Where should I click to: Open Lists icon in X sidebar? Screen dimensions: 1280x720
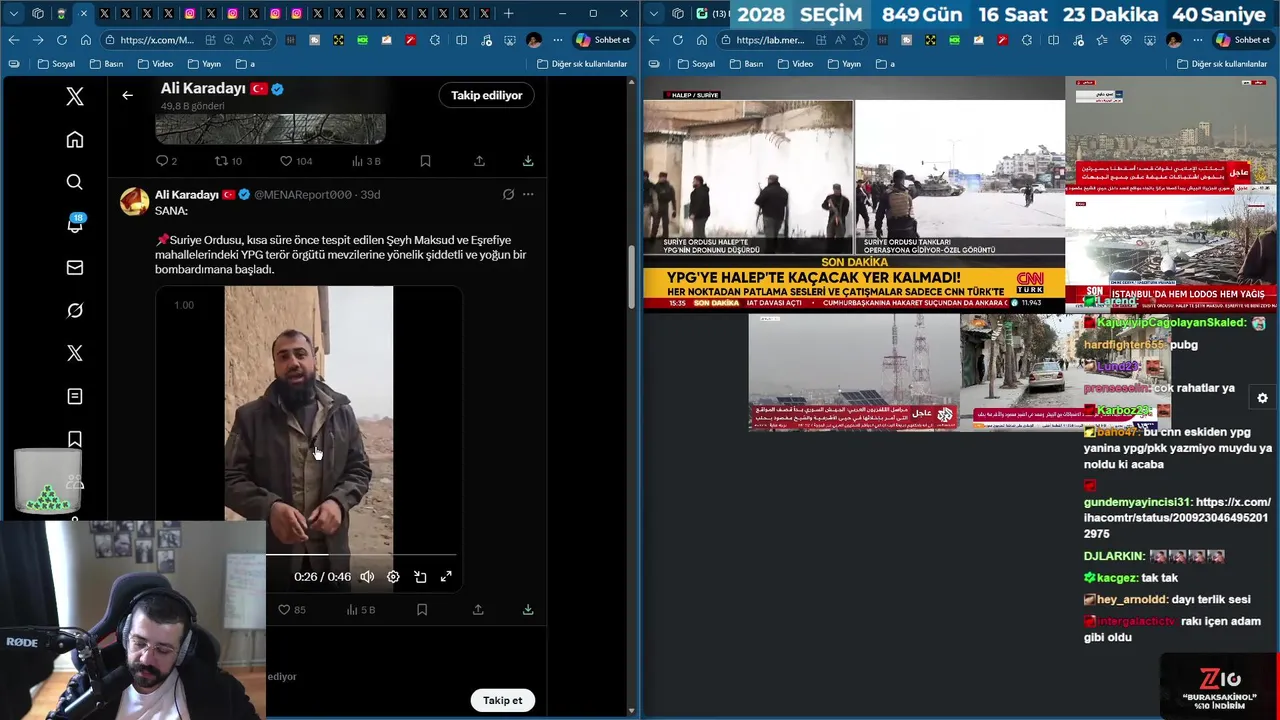(x=75, y=397)
